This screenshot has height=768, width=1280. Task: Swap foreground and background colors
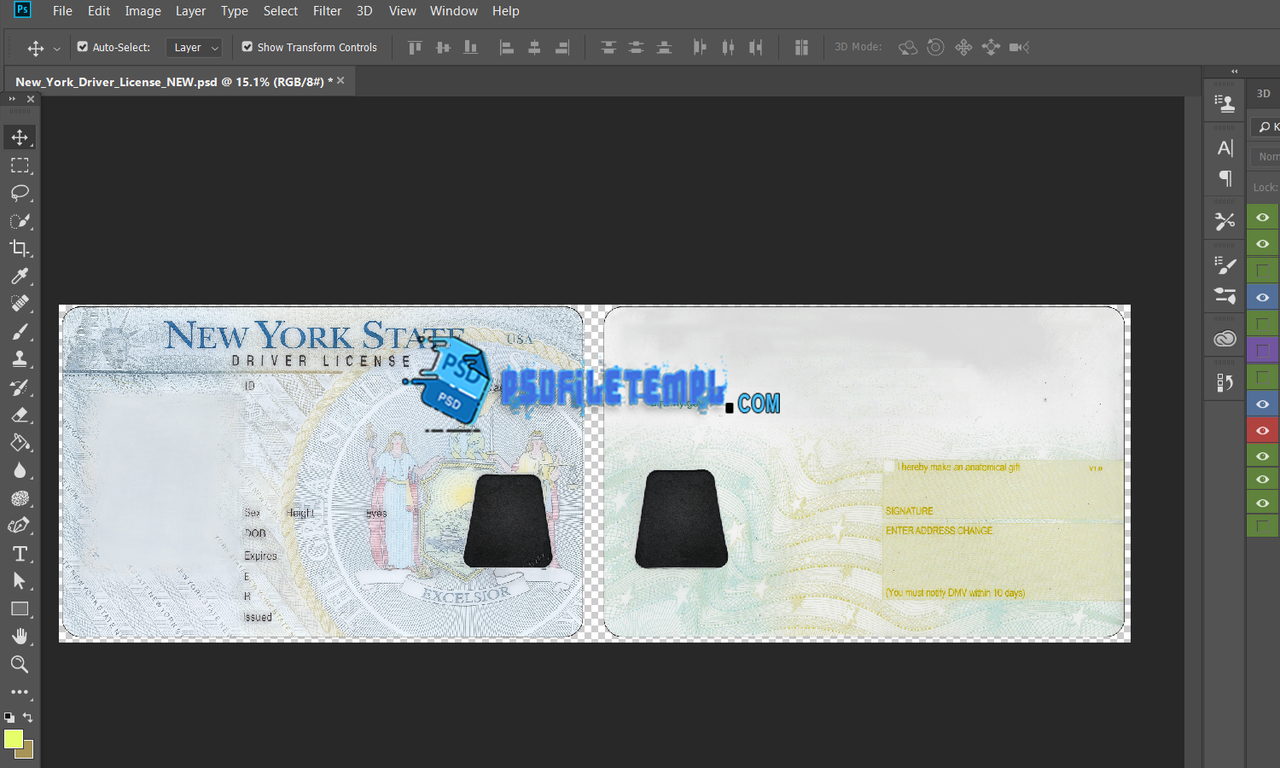[28, 717]
